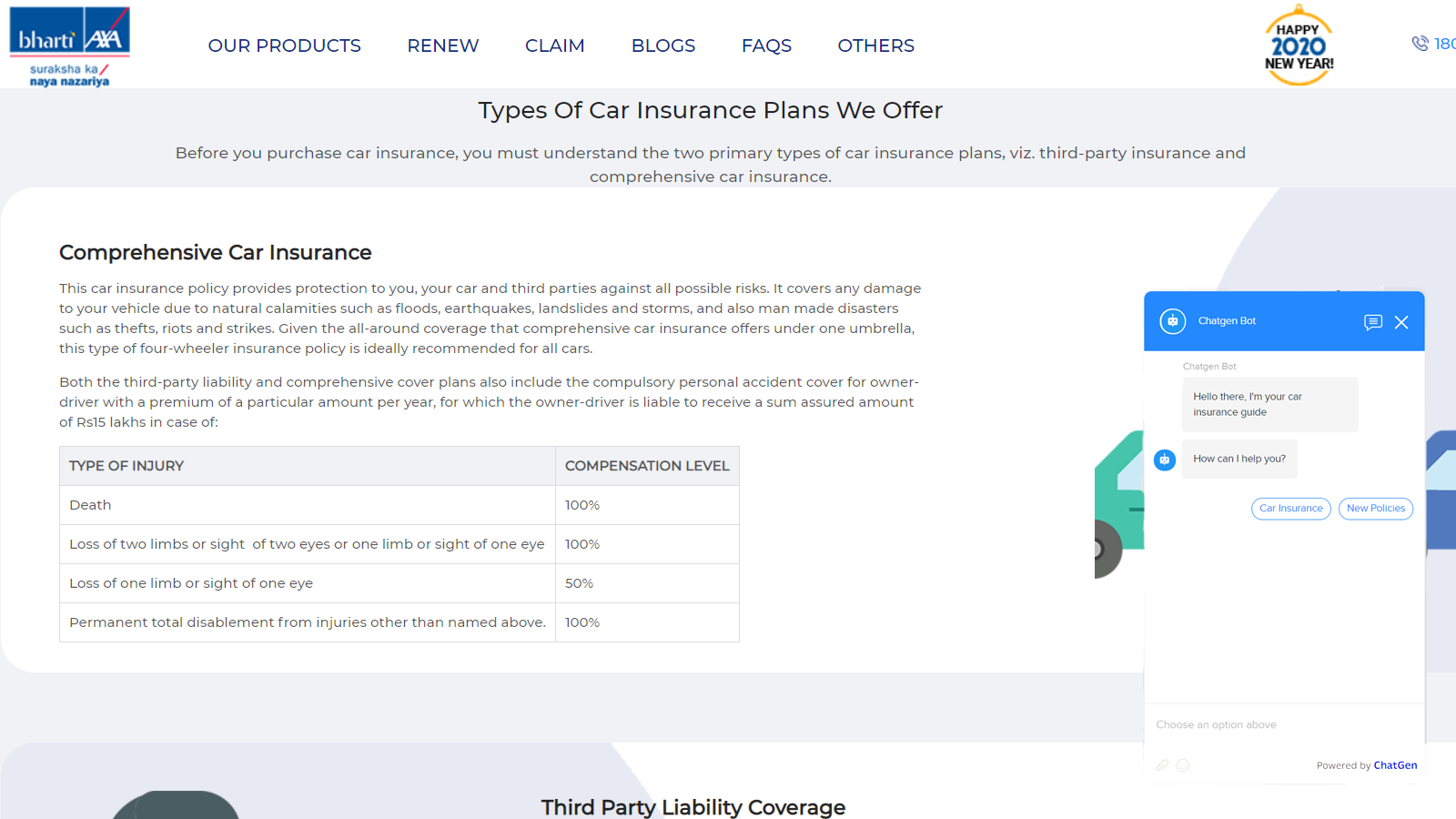Open the Happy 2020 New Year badge
This screenshot has height=819, width=1456.
1299,45
